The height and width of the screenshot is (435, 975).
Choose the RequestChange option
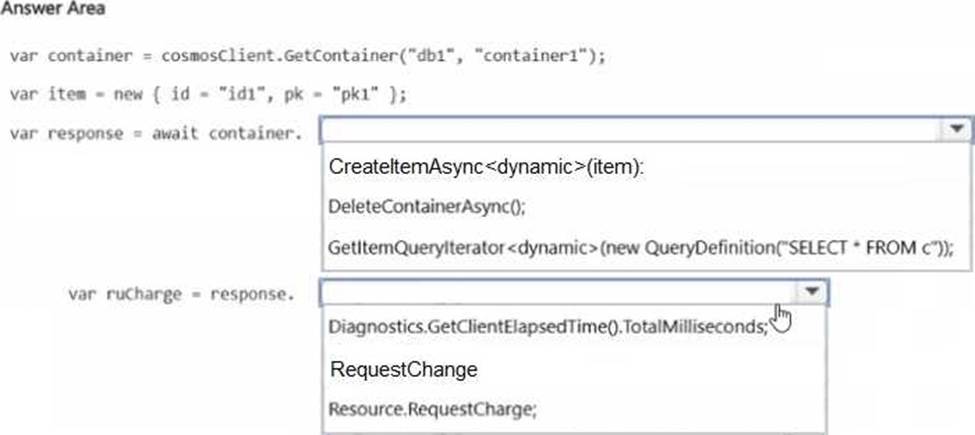click(404, 369)
